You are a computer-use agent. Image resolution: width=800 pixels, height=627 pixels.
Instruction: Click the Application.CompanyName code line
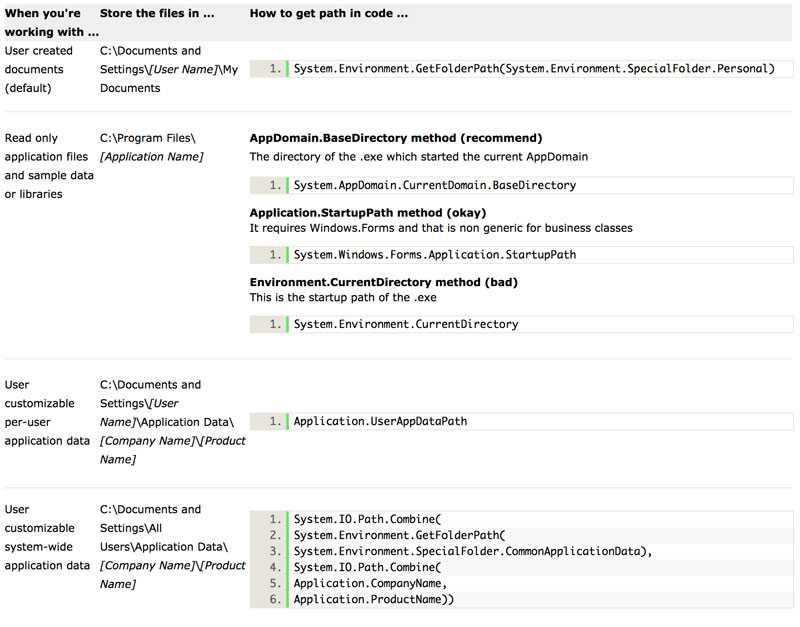click(x=369, y=583)
